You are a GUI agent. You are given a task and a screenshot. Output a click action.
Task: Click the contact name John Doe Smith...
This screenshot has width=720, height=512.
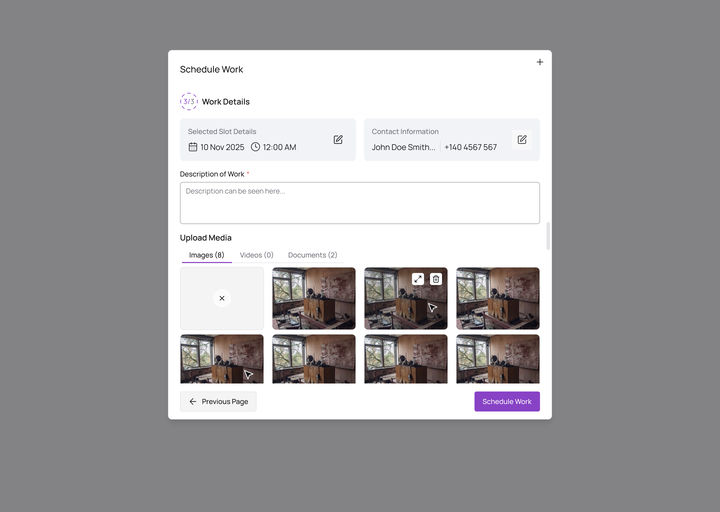403,147
